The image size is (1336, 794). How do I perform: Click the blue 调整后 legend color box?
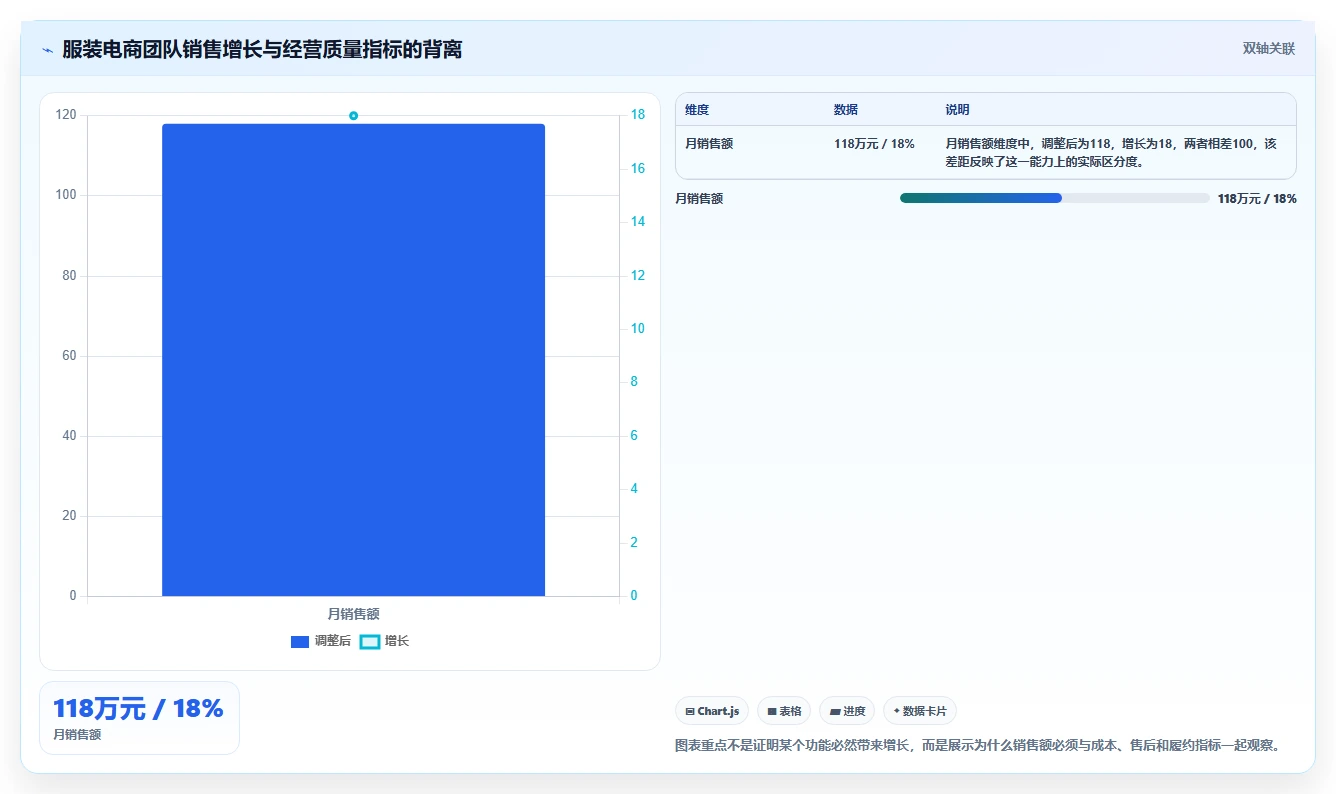coord(300,642)
